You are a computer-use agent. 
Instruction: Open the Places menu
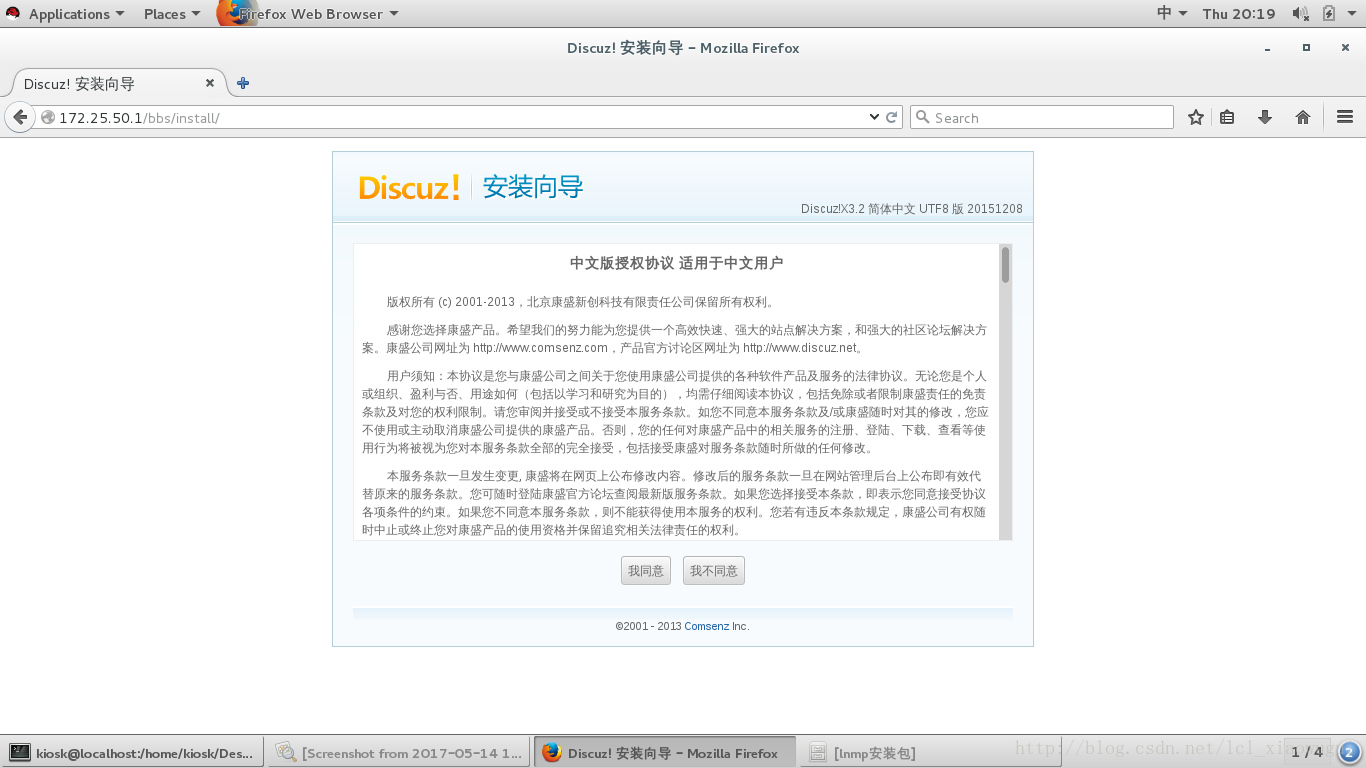(172, 13)
